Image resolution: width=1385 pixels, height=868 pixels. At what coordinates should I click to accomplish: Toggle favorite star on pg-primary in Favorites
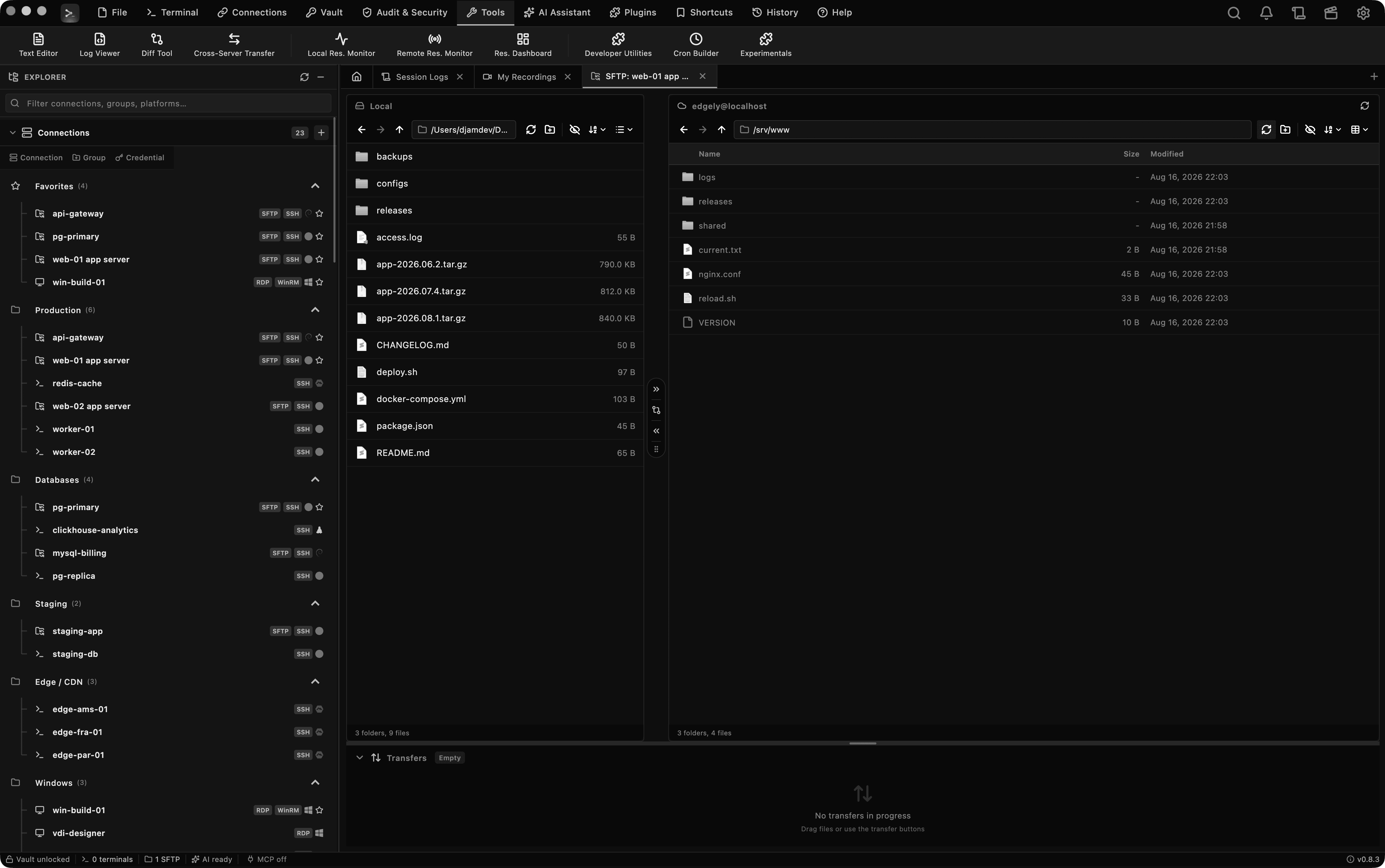[x=319, y=236]
